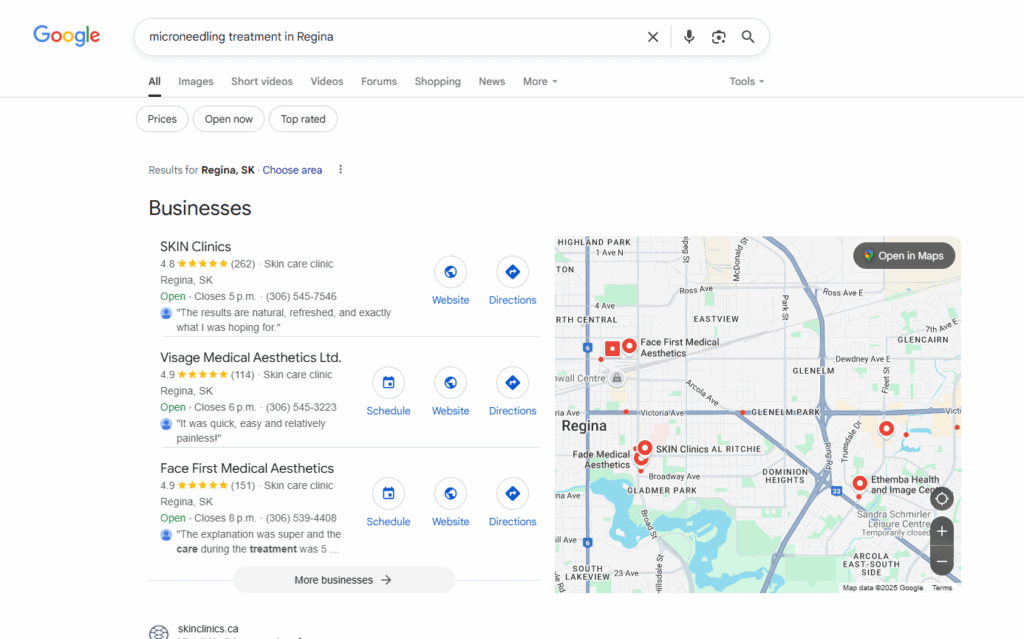Toggle the Prices filter chip
The image size is (1024, 639).
pos(162,119)
